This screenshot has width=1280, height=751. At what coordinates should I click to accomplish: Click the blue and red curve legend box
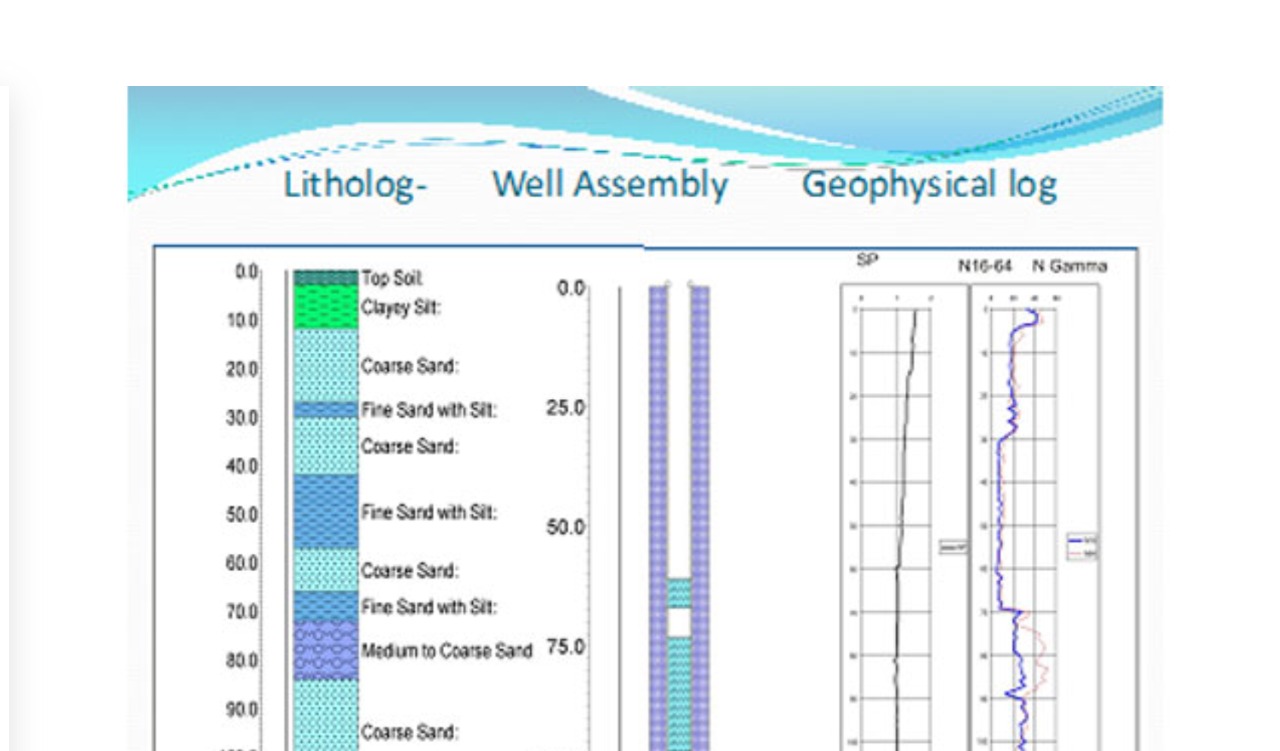pyautogui.click(x=1083, y=546)
